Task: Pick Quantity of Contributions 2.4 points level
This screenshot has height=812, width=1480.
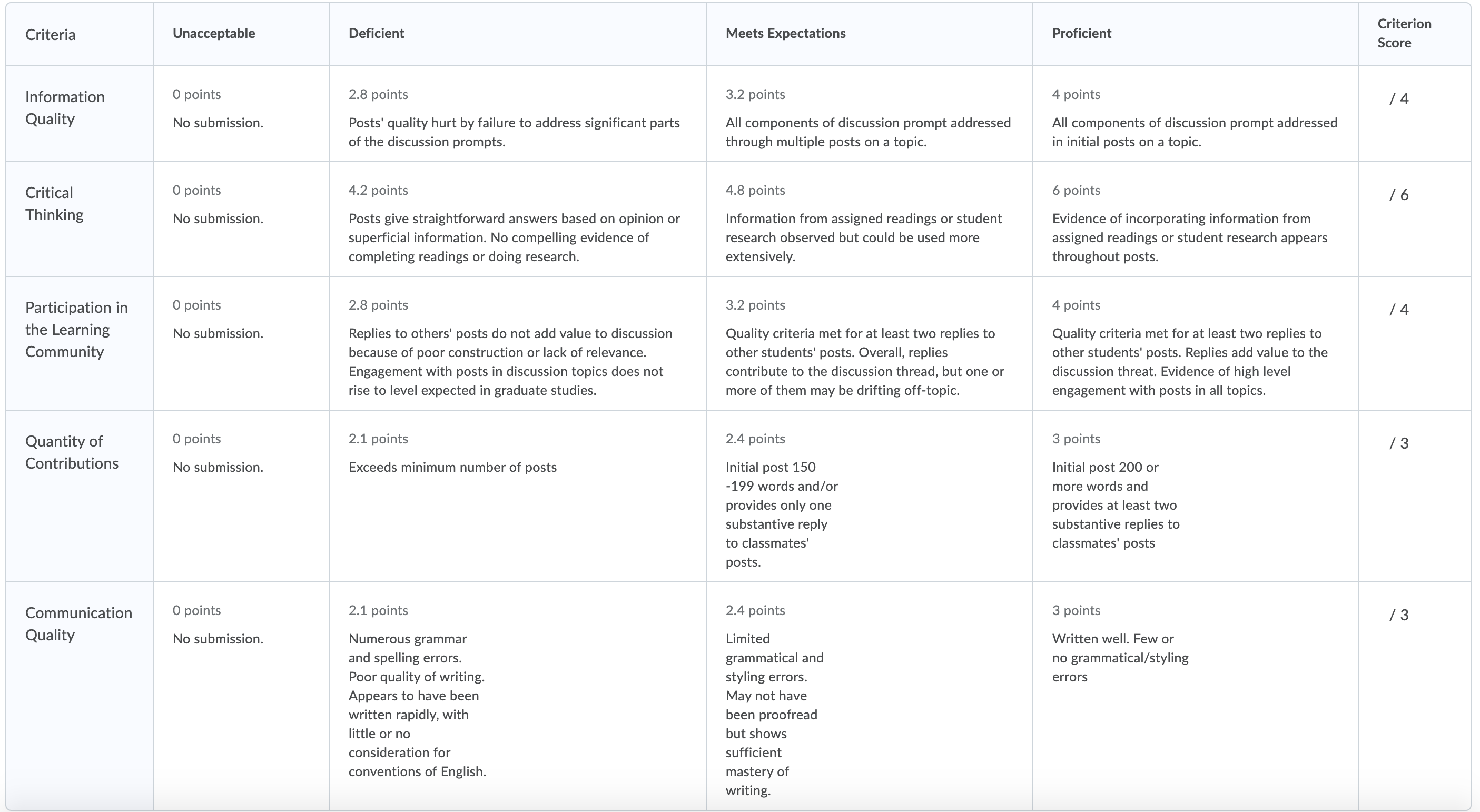Action: (869, 496)
